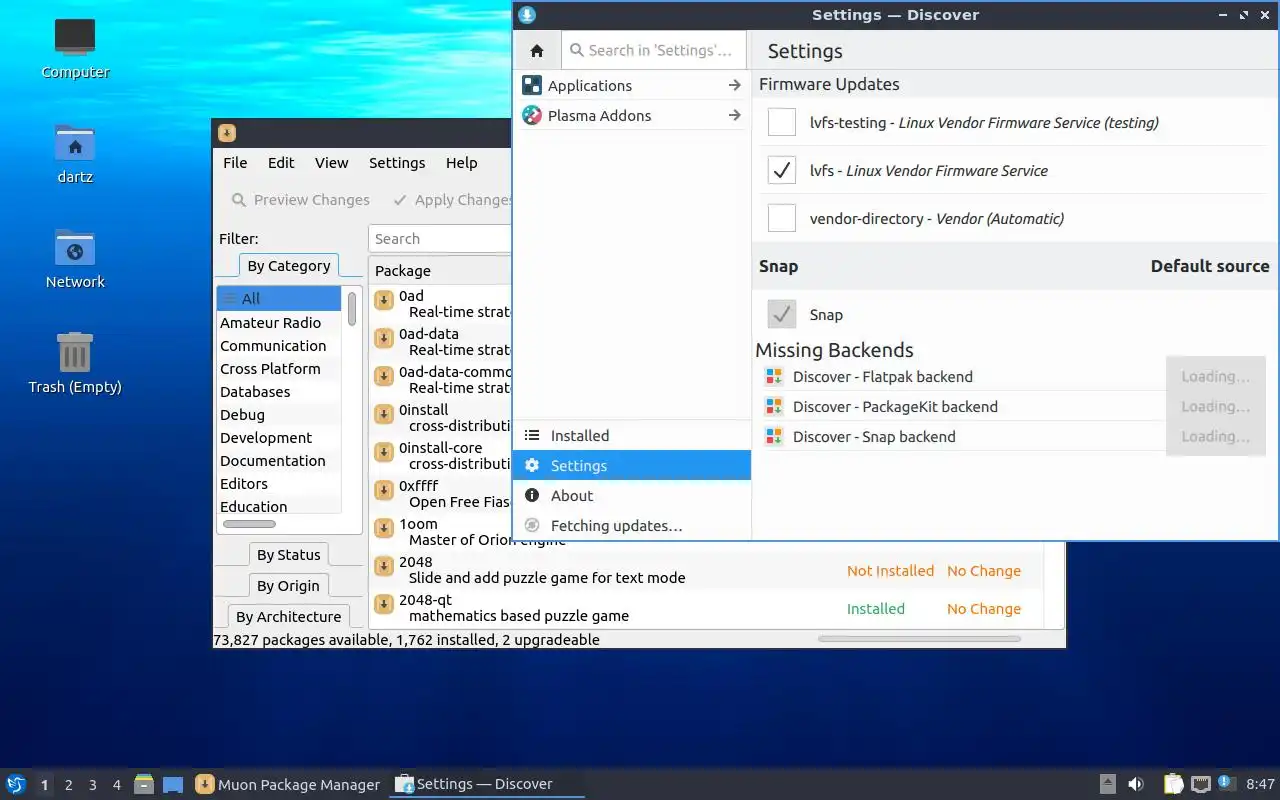Click the About info icon in Discover sidebar

click(x=532, y=495)
